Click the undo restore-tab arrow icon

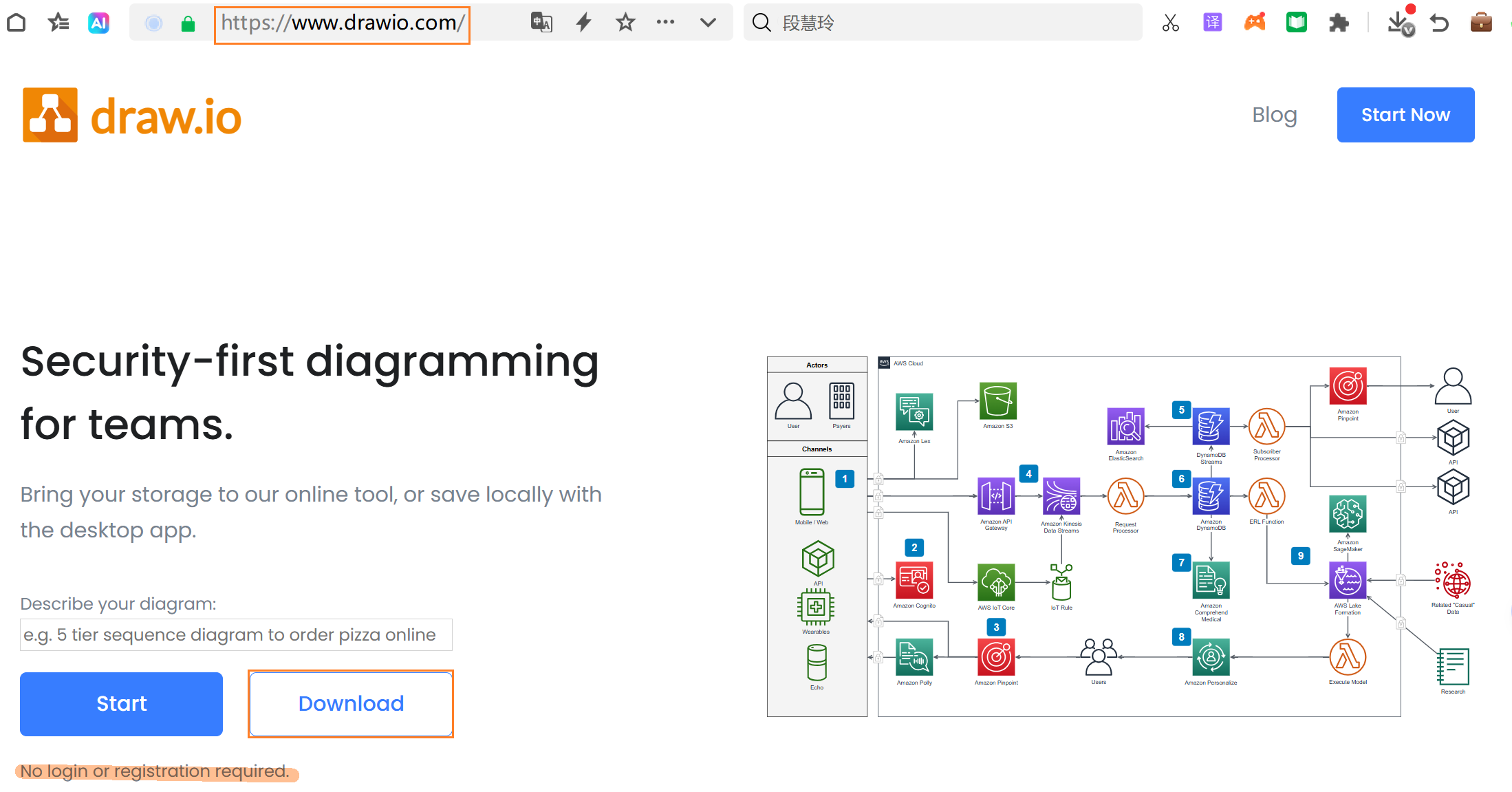(1439, 23)
